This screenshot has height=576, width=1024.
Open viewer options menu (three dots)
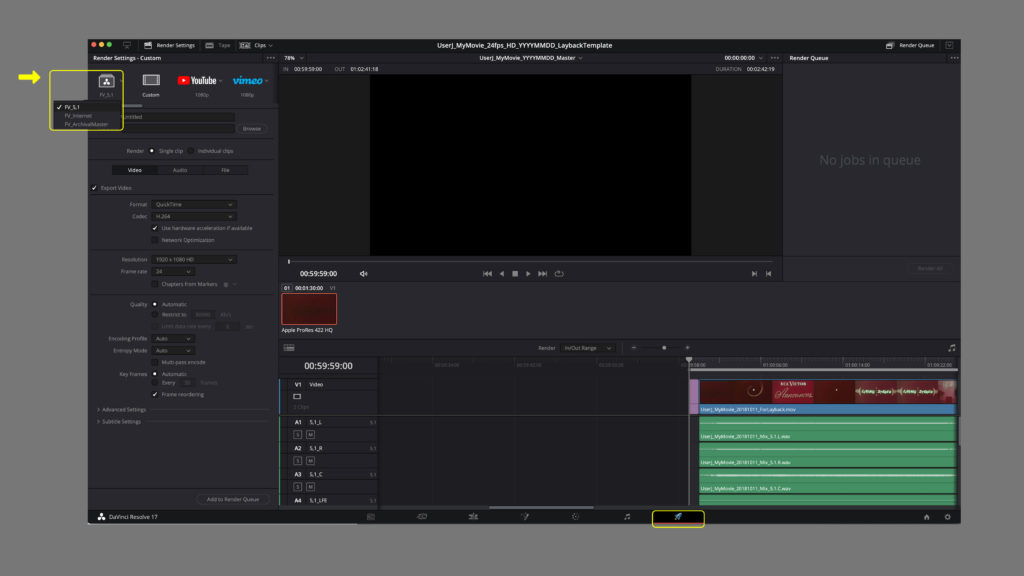[775, 58]
